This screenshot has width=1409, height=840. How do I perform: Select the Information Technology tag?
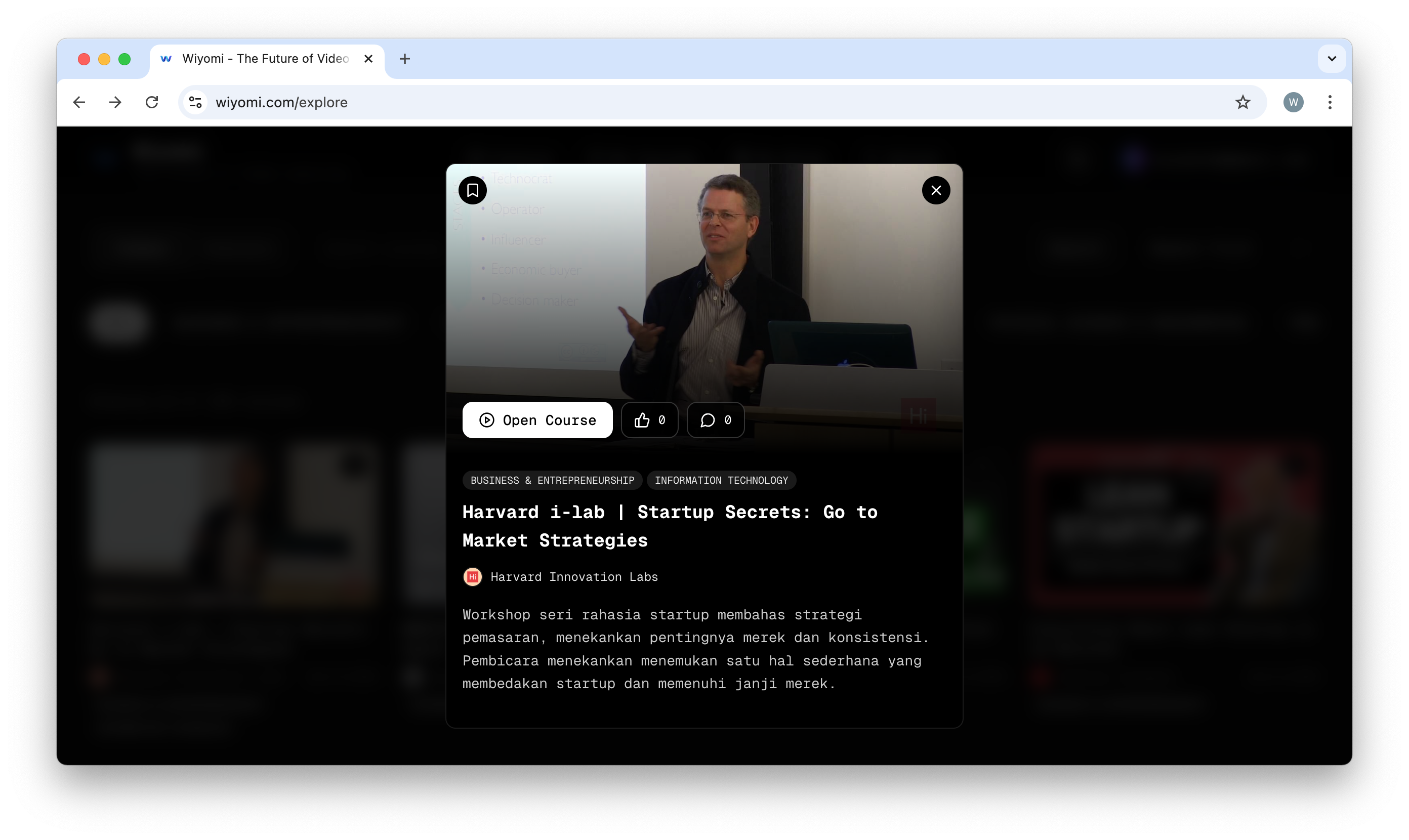(x=721, y=480)
